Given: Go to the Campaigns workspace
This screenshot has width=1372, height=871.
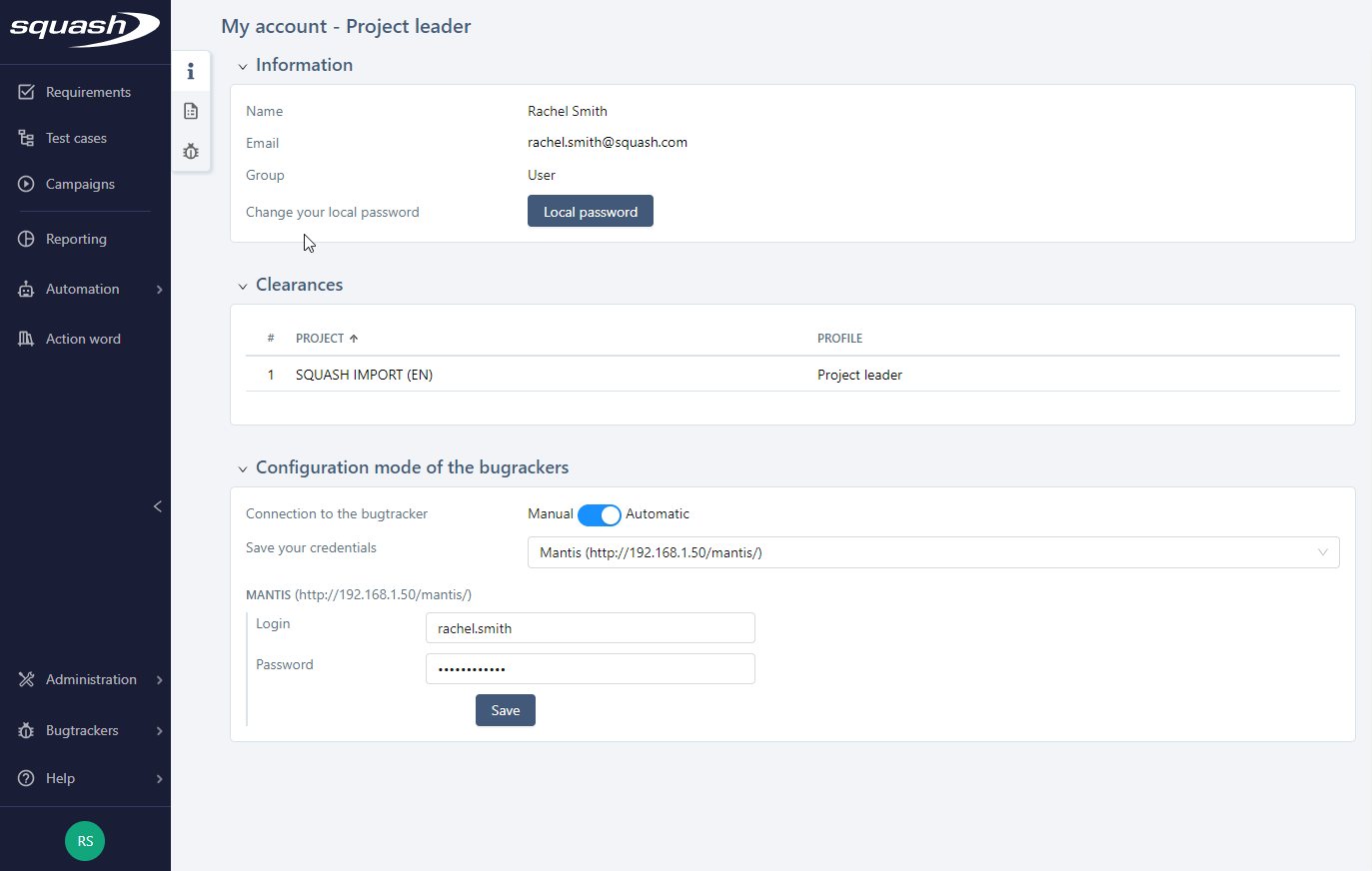Looking at the screenshot, I should point(80,184).
